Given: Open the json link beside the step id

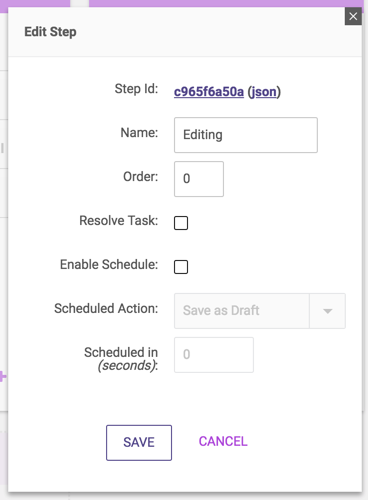Looking at the screenshot, I should click(264, 92).
